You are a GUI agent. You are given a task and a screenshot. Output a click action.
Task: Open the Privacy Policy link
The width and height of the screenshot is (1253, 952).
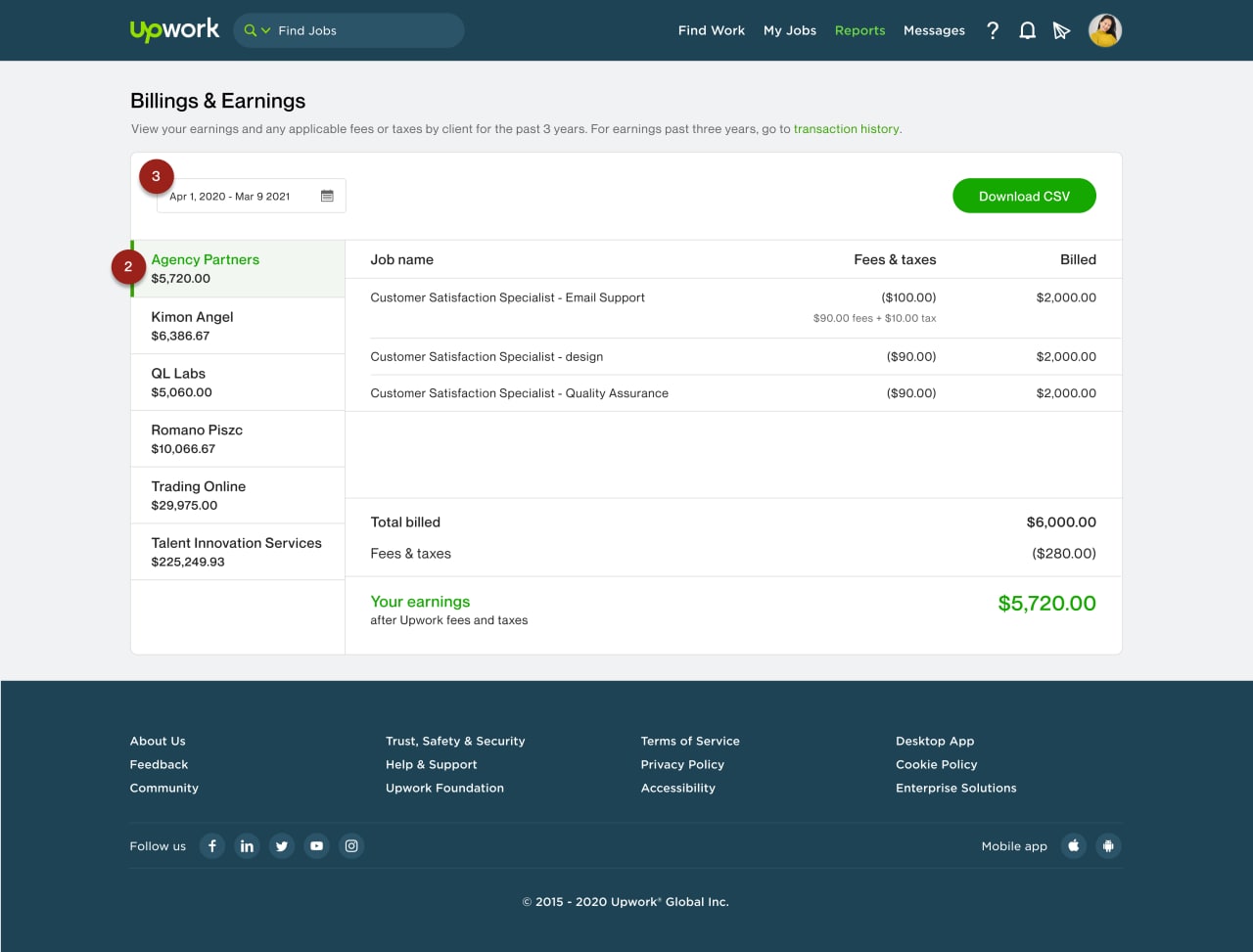(x=682, y=764)
